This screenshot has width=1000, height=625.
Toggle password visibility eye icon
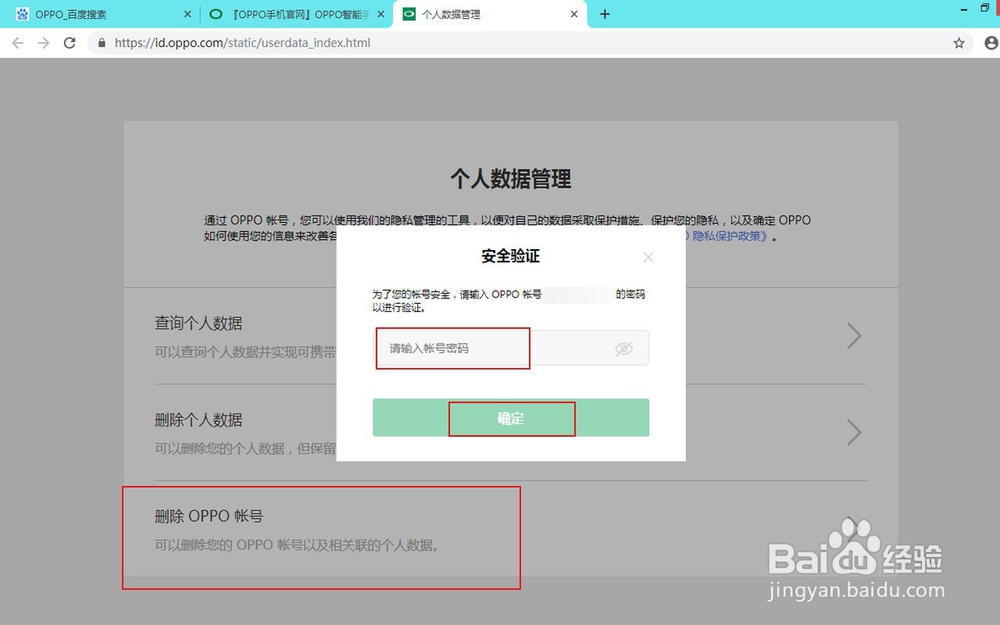click(624, 348)
